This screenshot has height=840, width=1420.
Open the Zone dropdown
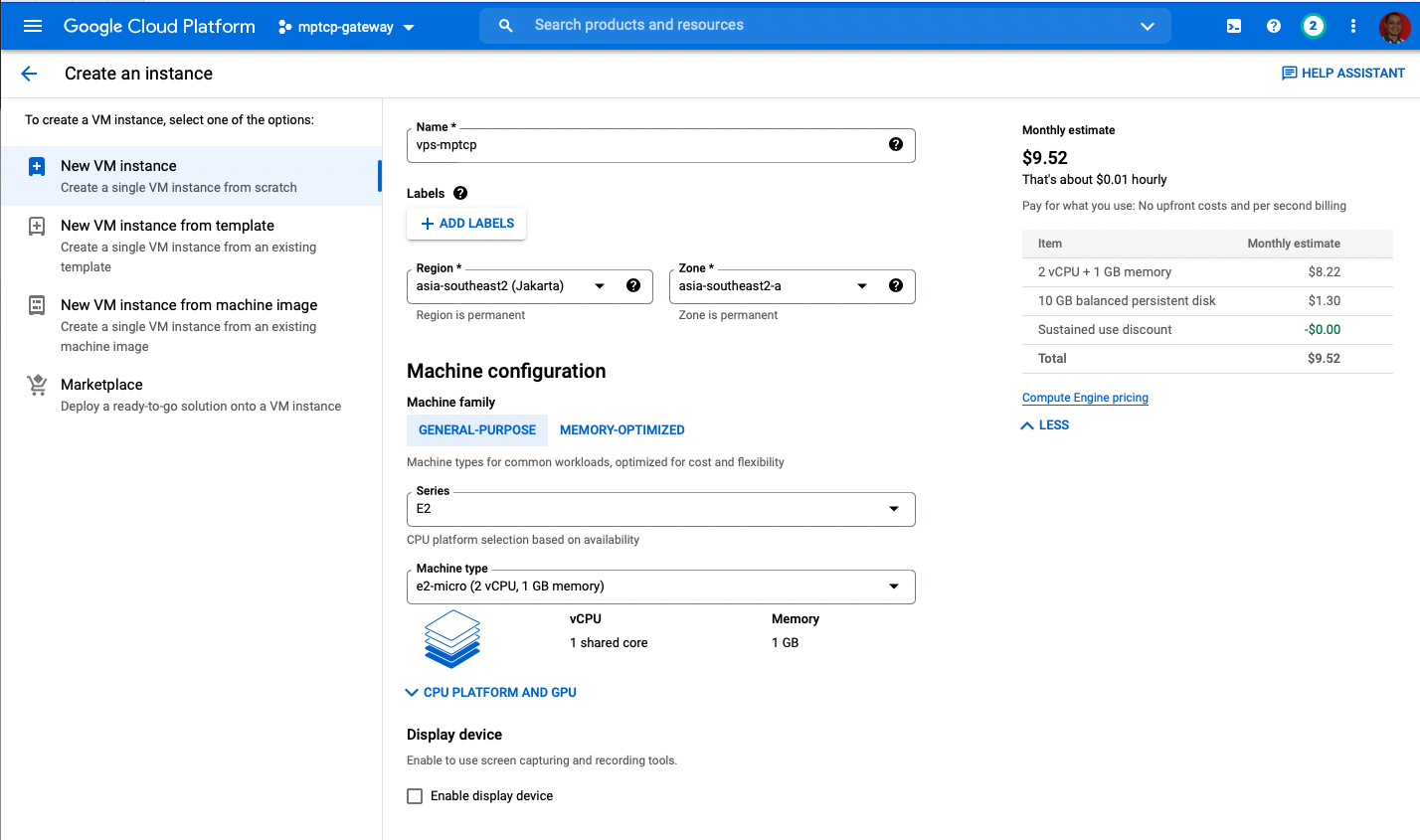793,286
